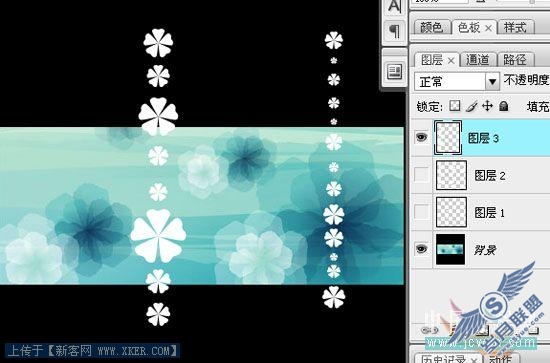The width and height of the screenshot is (550, 363).
Task: Show 图层 1 visibility box
Action: (x=421, y=212)
